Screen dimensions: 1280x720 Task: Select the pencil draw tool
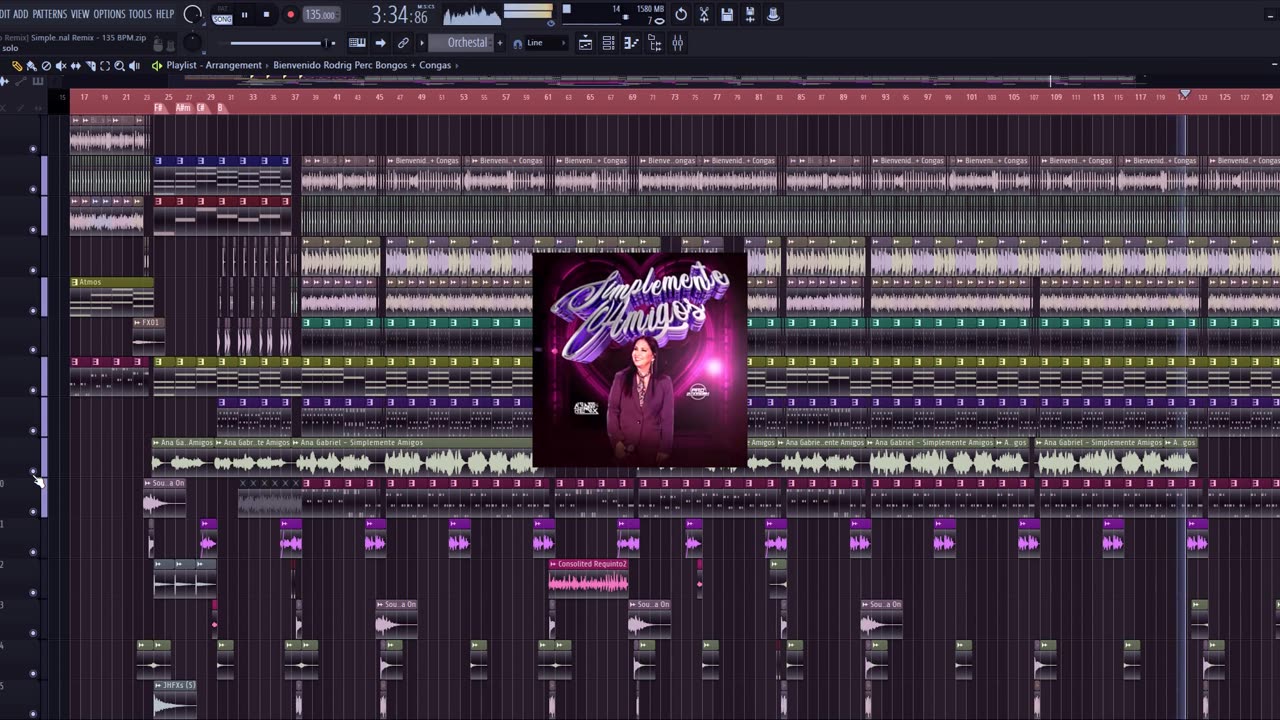(x=17, y=66)
